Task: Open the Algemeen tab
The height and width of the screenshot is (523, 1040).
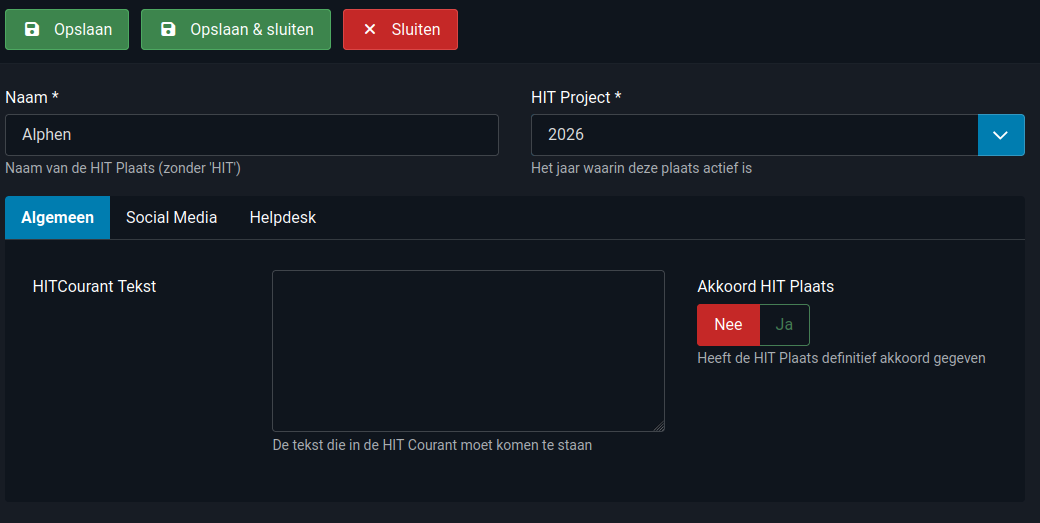Action: pyautogui.click(x=57, y=218)
